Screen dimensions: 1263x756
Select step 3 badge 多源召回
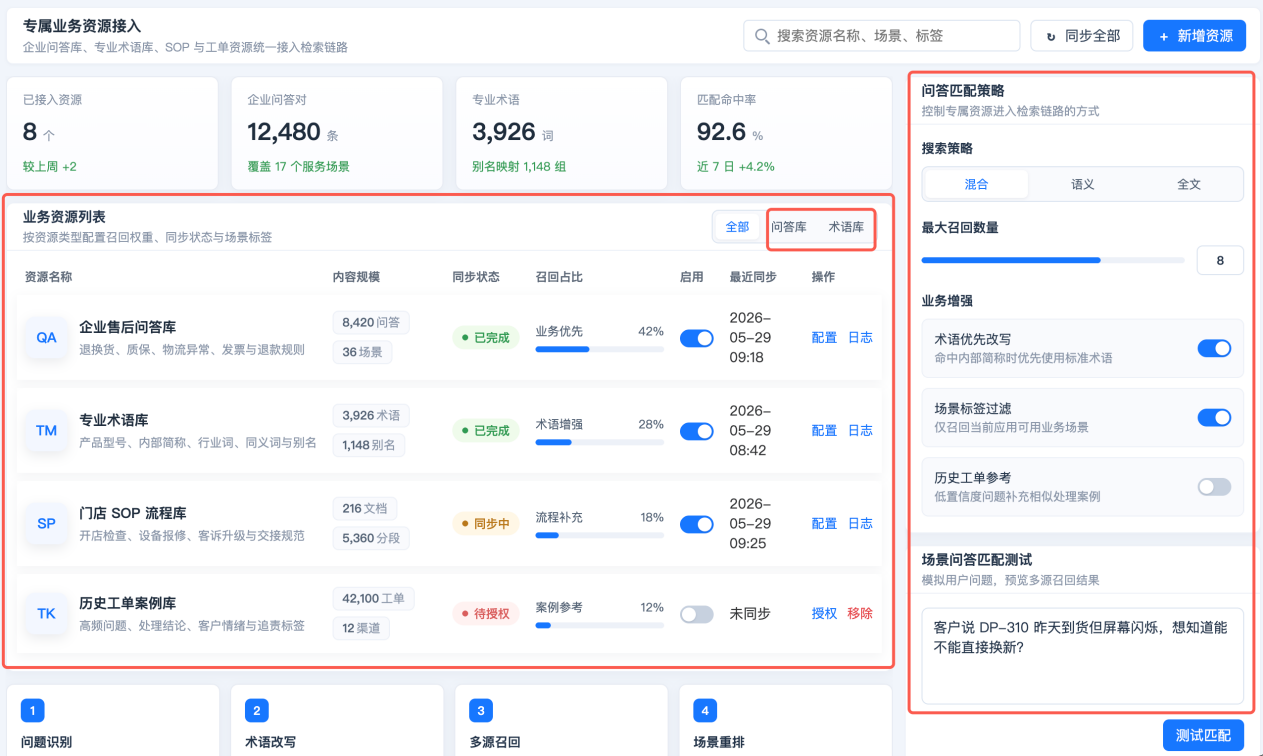pos(480,711)
